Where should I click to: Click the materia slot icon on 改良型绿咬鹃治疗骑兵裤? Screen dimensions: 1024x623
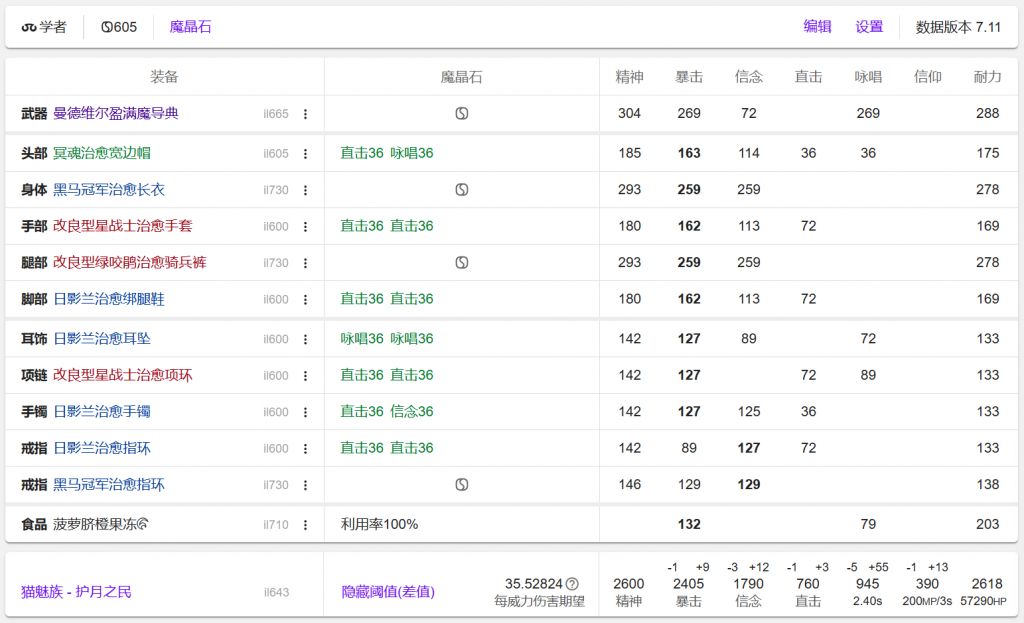coord(460,262)
